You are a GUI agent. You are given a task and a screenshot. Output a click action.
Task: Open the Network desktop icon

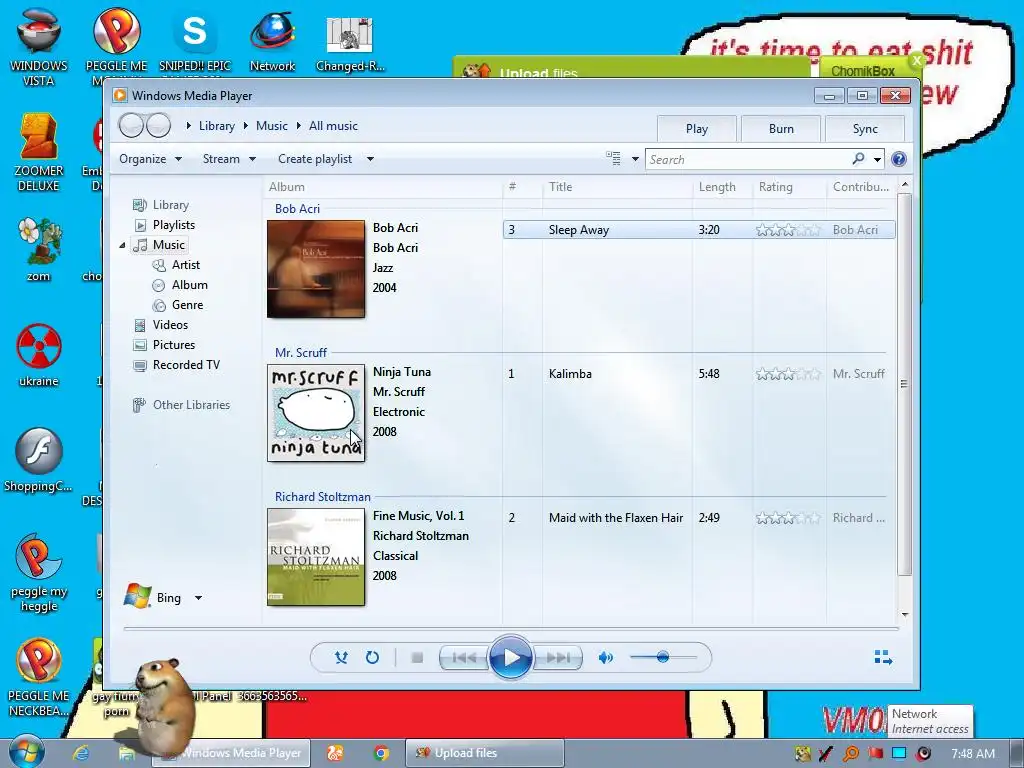(272, 42)
